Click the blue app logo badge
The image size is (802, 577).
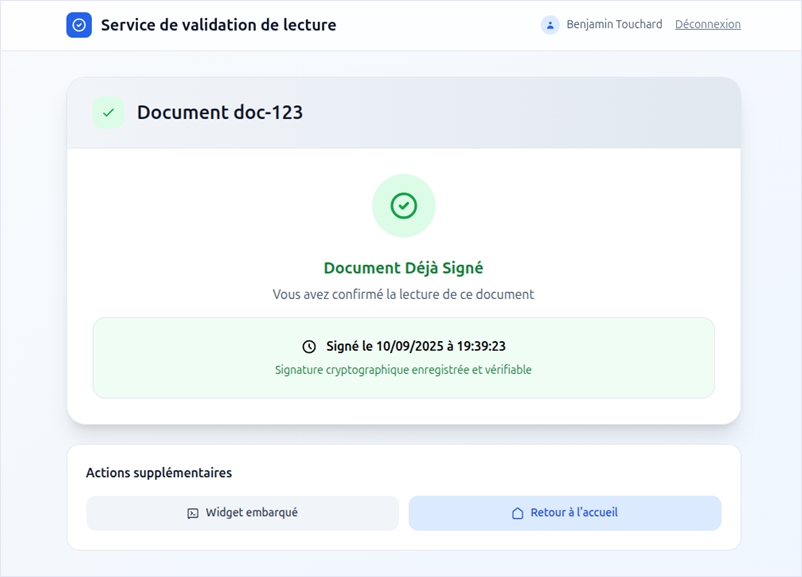click(x=79, y=25)
